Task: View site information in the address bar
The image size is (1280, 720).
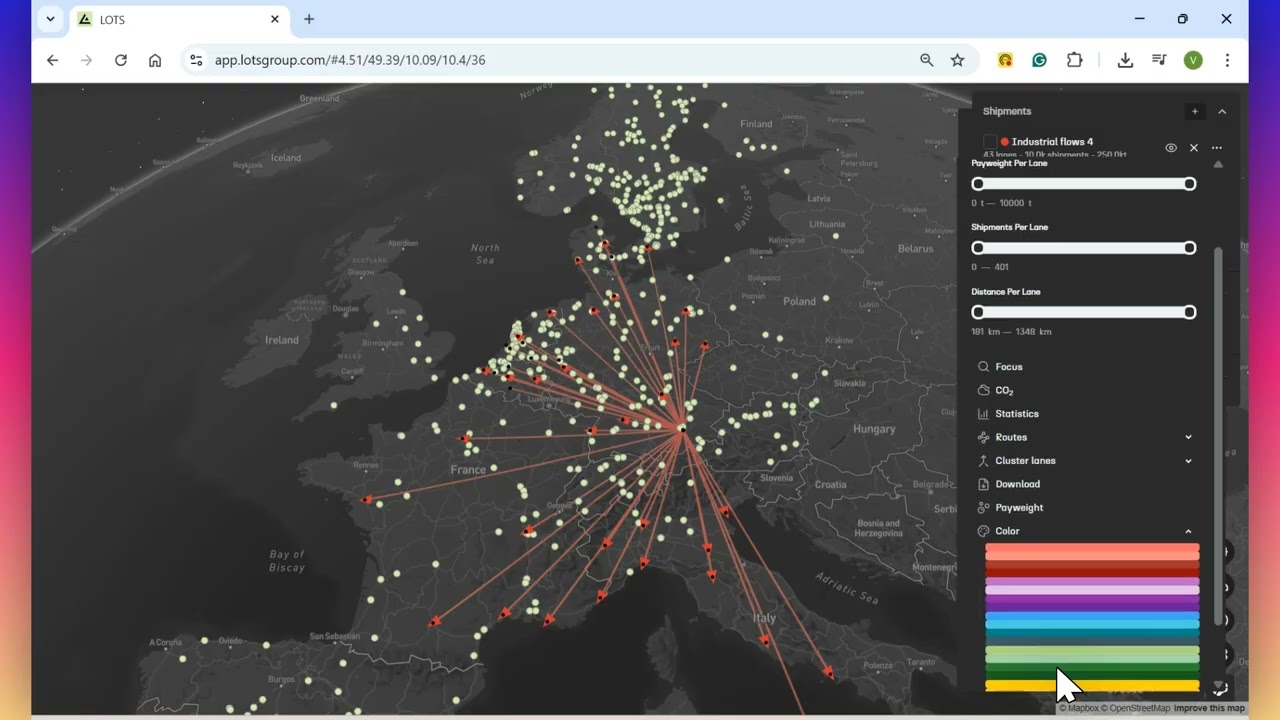Action: coord(196,60)
